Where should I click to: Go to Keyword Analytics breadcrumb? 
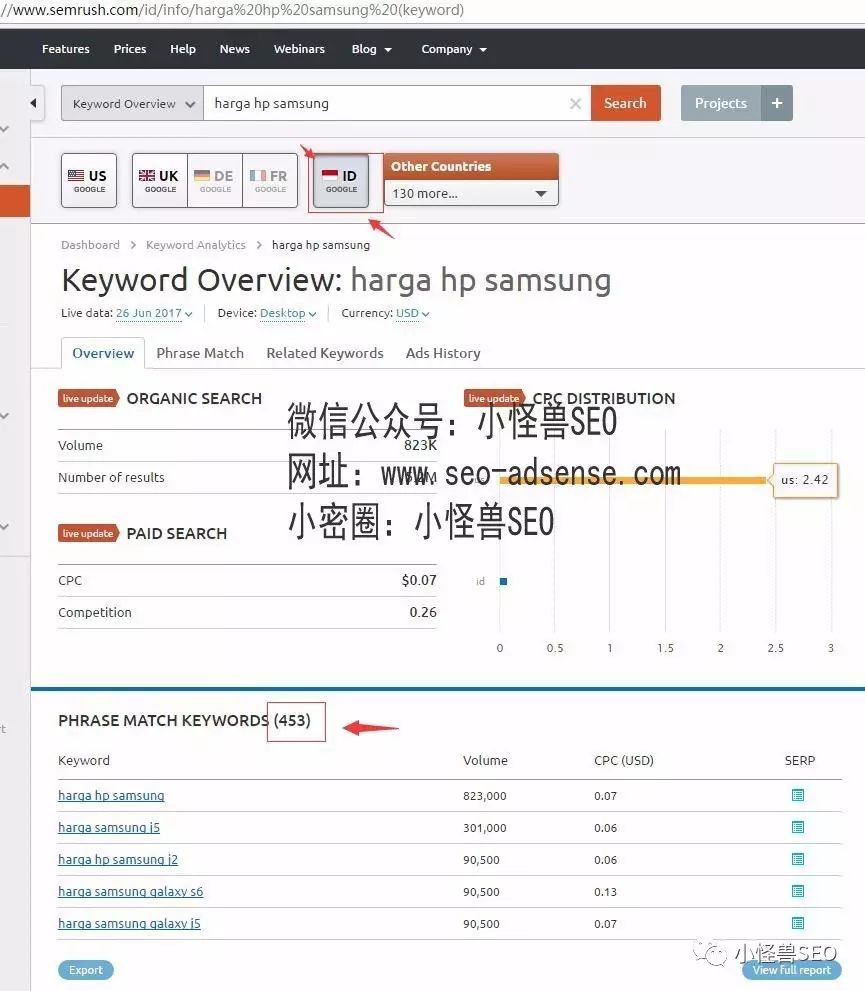click(196, 245)
